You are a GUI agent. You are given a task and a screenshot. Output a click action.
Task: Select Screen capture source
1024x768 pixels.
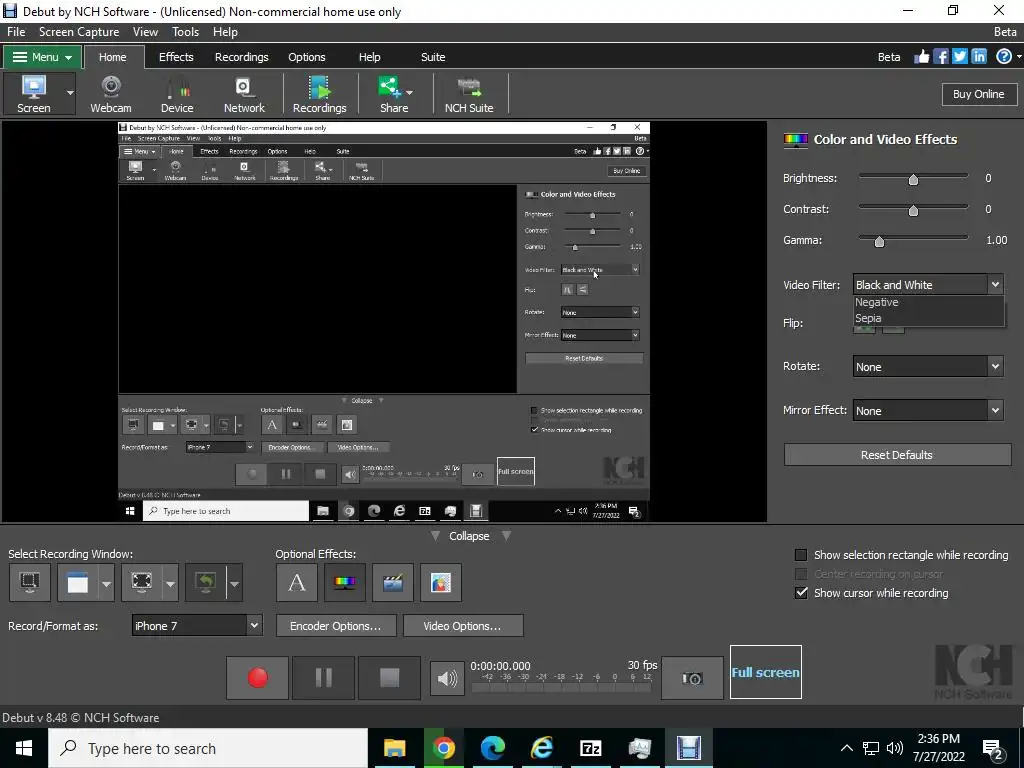click(33, 94)
